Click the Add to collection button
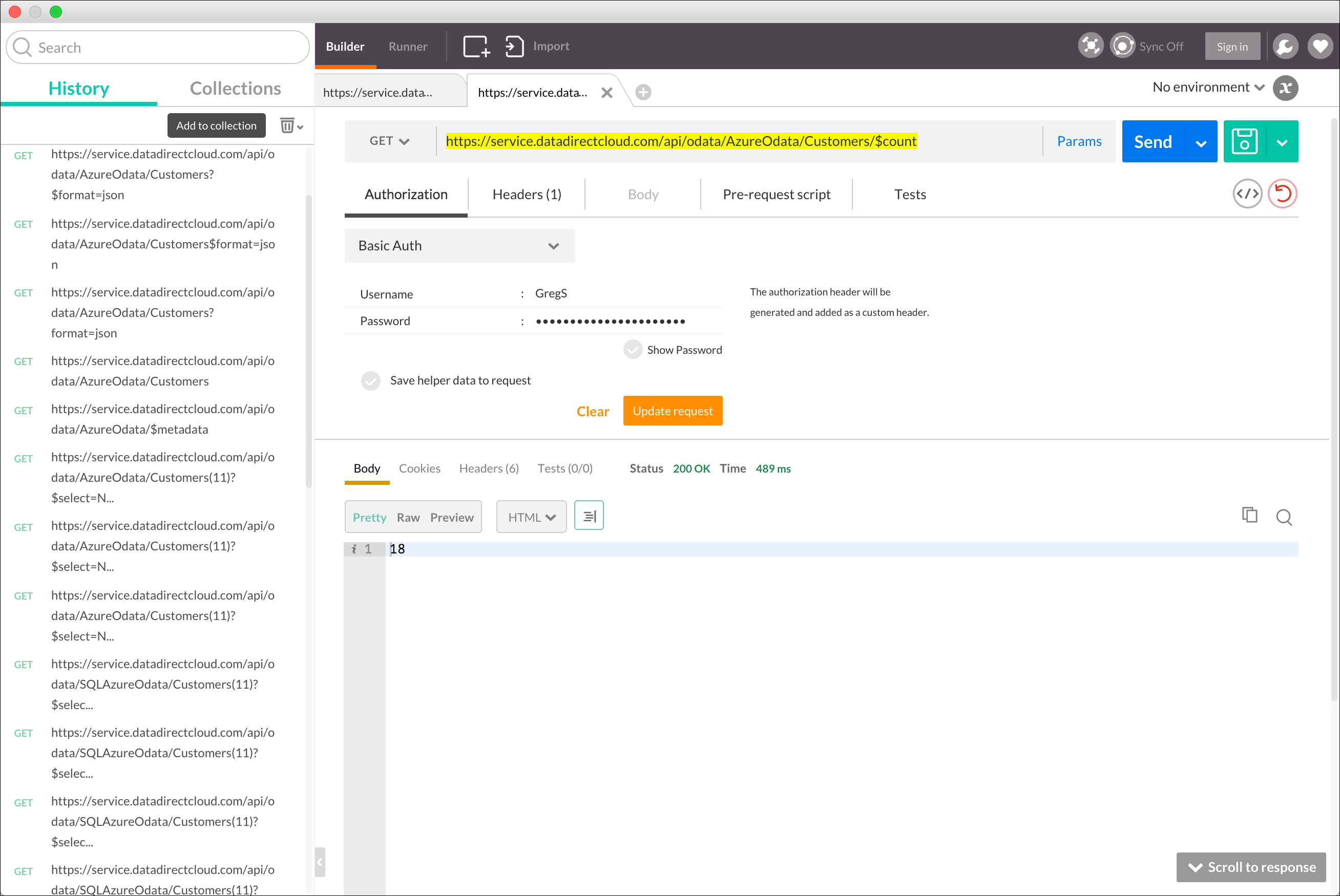This screenshot has height=896, width=1340. tap(216, 126)
